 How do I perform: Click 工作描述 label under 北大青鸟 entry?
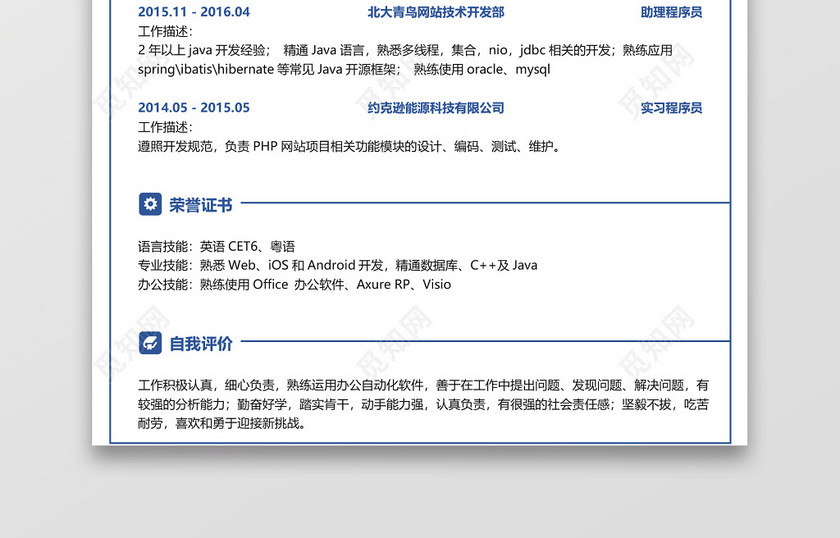(x=165, y=31)
